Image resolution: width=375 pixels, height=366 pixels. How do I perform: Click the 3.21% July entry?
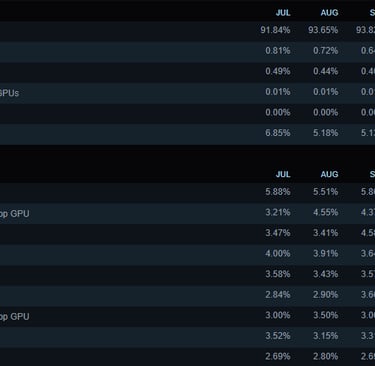click(278, 212)
